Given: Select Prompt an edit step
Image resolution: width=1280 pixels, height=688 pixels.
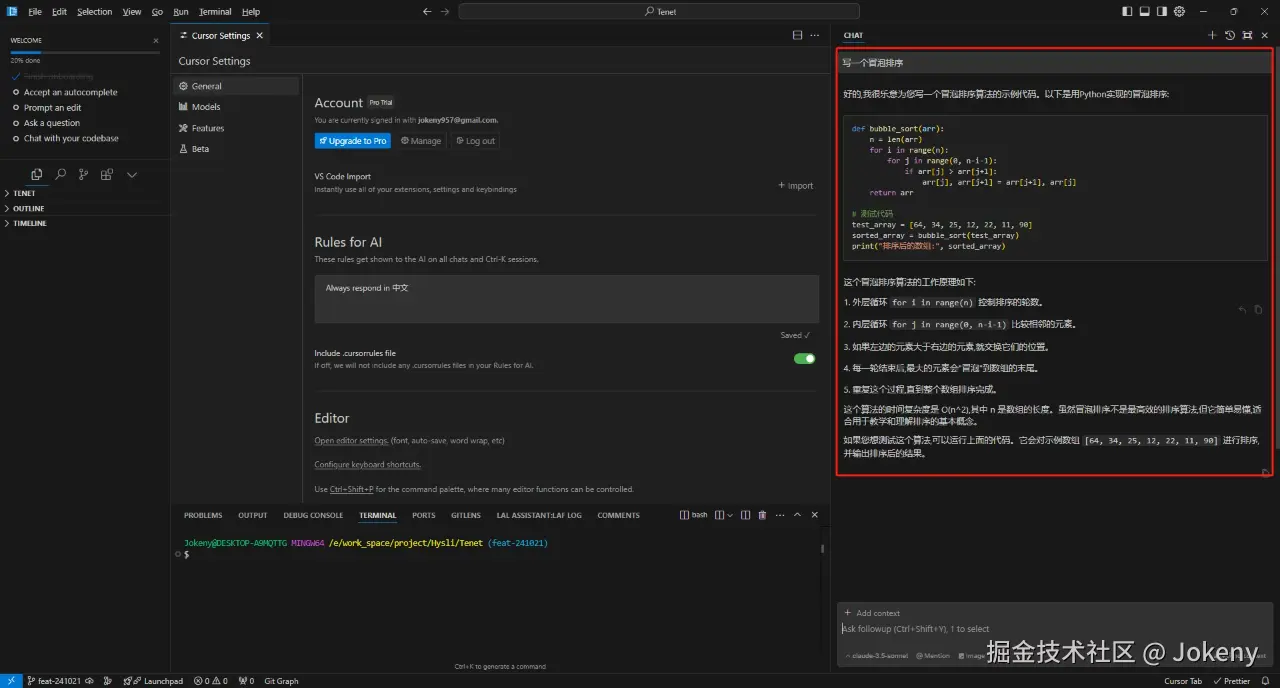Looking at the screenshot, I should tap(46, 108).
